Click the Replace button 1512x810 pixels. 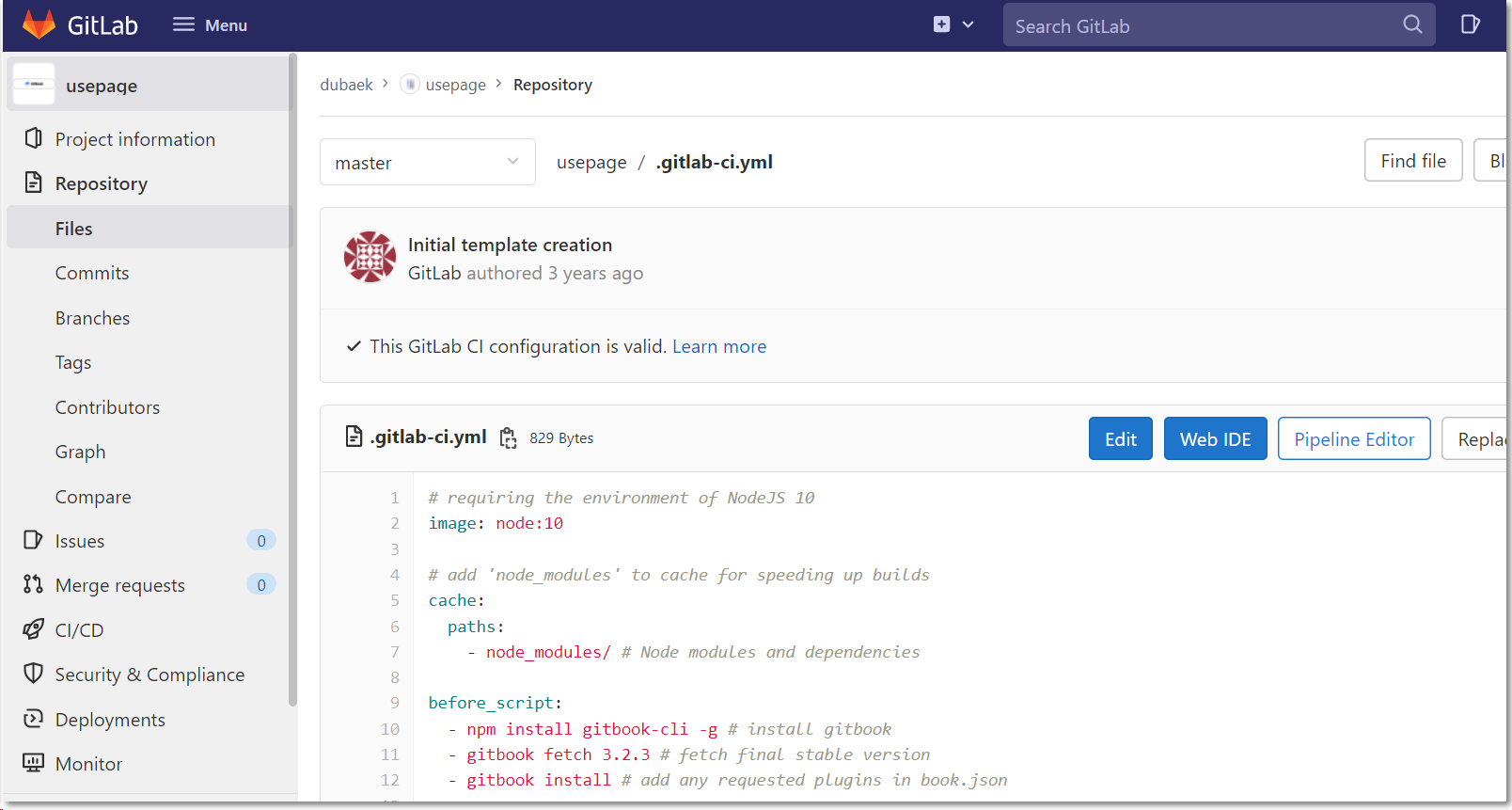coord(1476,438)
